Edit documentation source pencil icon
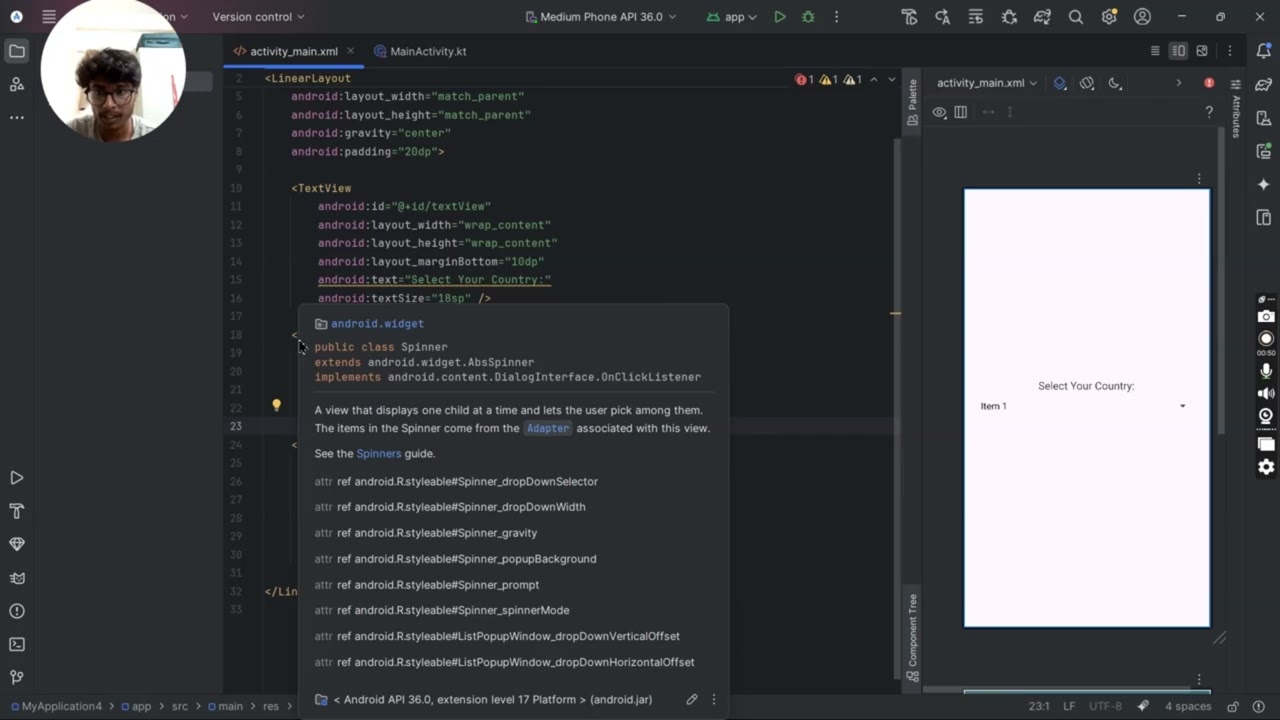This screenshot has width=1280, height=720. [691, 699]
